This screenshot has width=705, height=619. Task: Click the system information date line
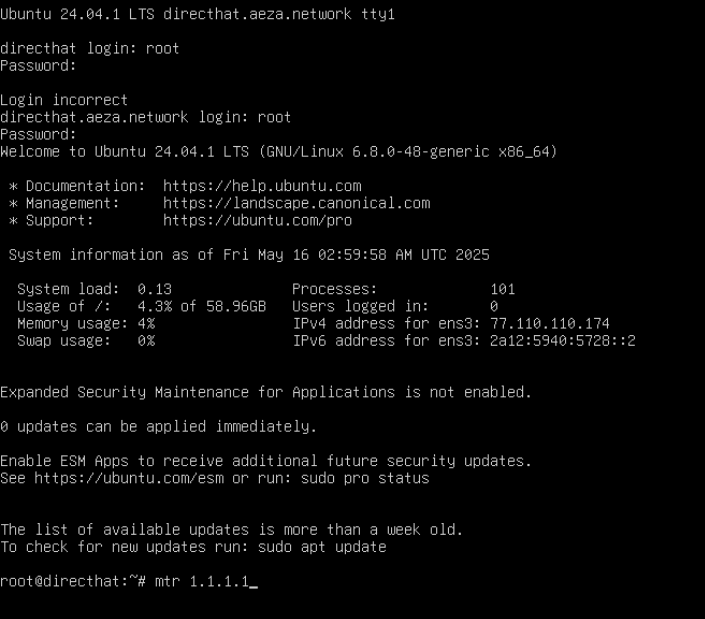[x=249, y=255]
